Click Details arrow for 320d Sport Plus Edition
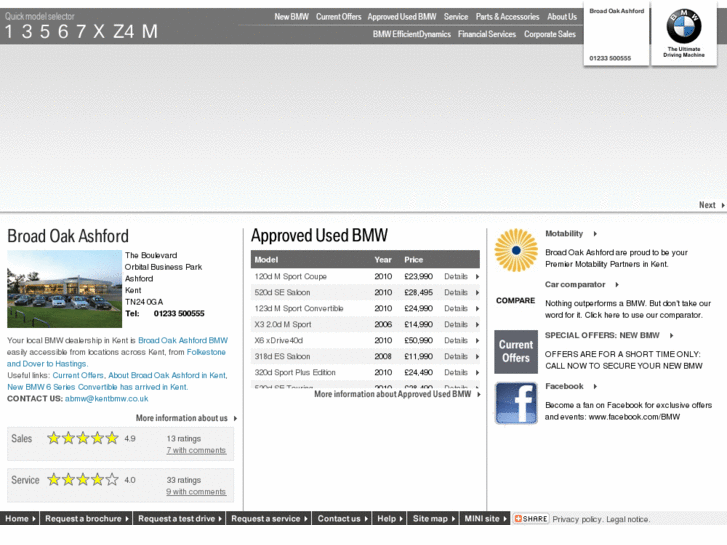The image size is (727, 545). pos(477,372)
